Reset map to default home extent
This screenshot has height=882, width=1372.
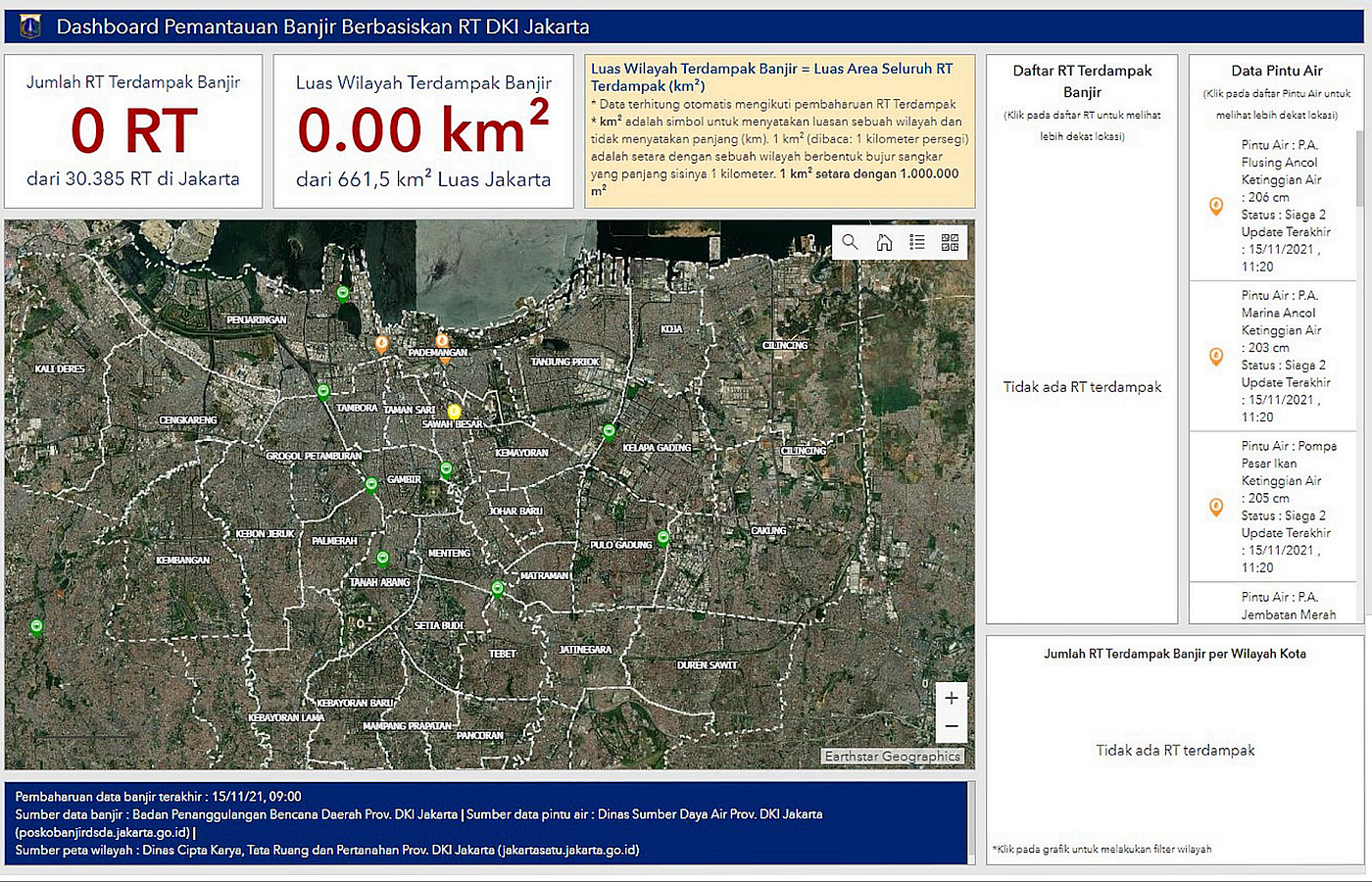click(x=884, y=242)
